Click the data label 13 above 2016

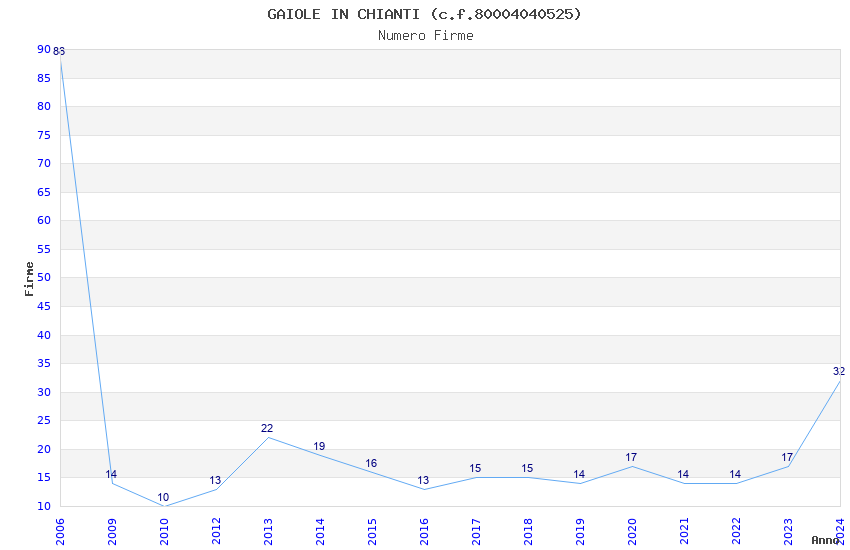click(x=423, y=480)
